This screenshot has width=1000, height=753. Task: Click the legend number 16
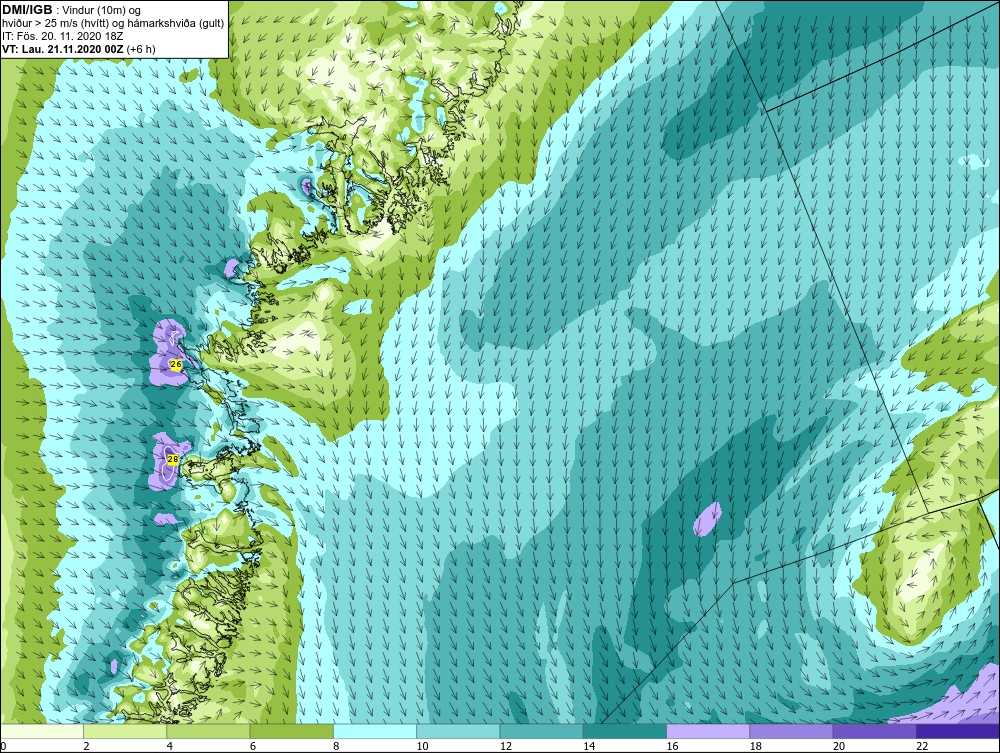[672, 746]
